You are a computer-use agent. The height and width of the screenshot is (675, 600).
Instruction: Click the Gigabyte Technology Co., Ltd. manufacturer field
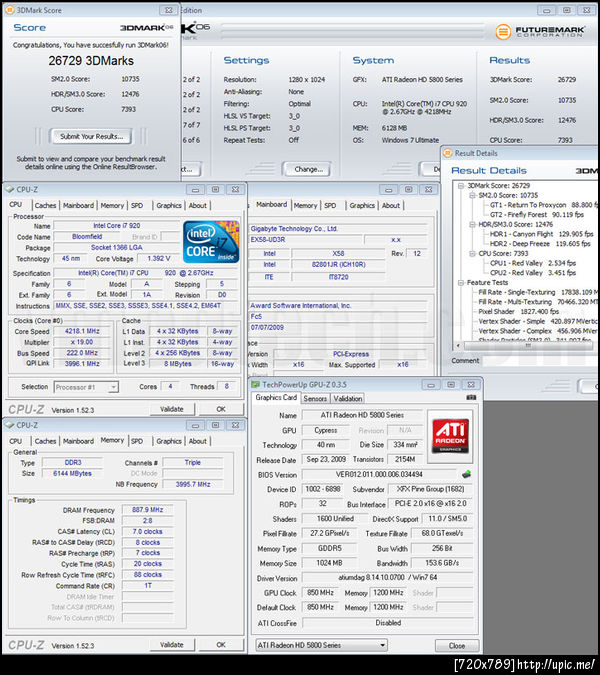(x=338, y=229)
